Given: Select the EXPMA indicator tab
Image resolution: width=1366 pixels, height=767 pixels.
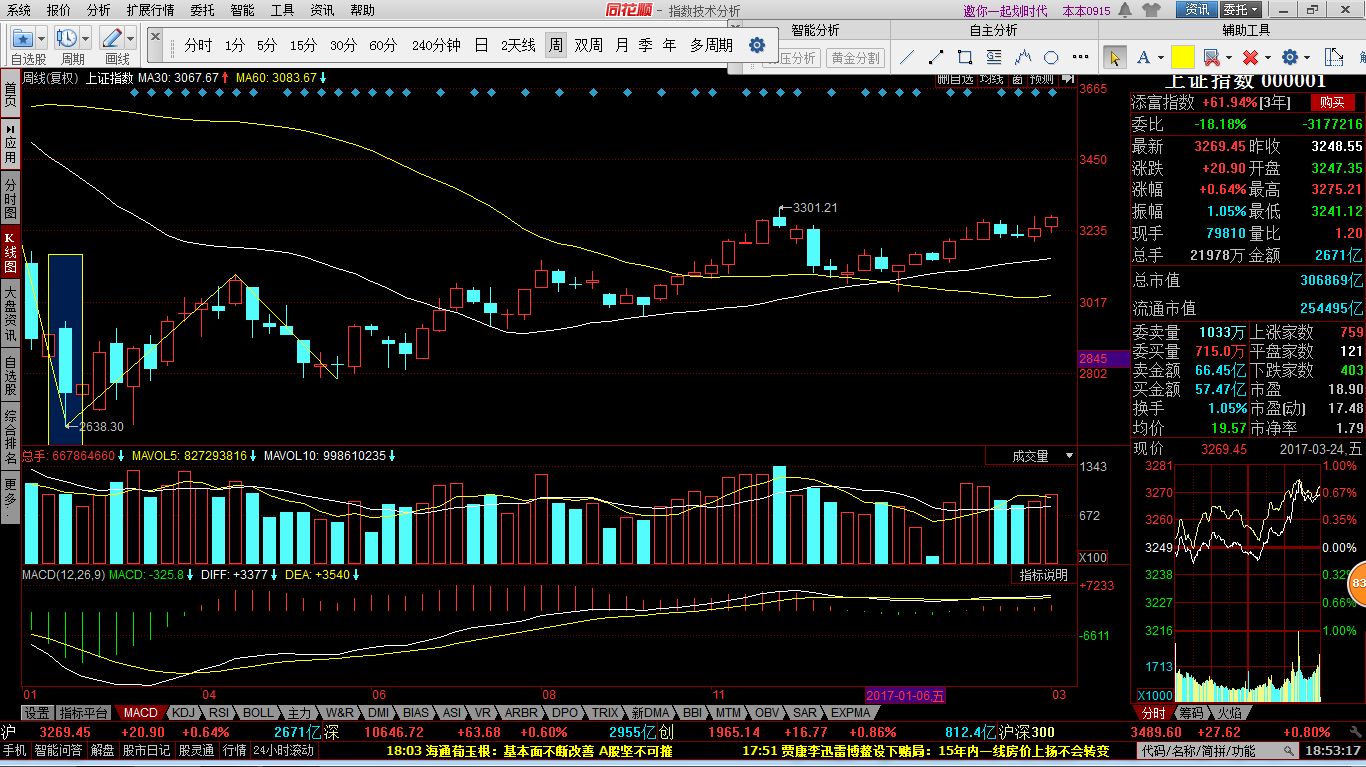Looking at the screenshot, I should tap(850, 713).
